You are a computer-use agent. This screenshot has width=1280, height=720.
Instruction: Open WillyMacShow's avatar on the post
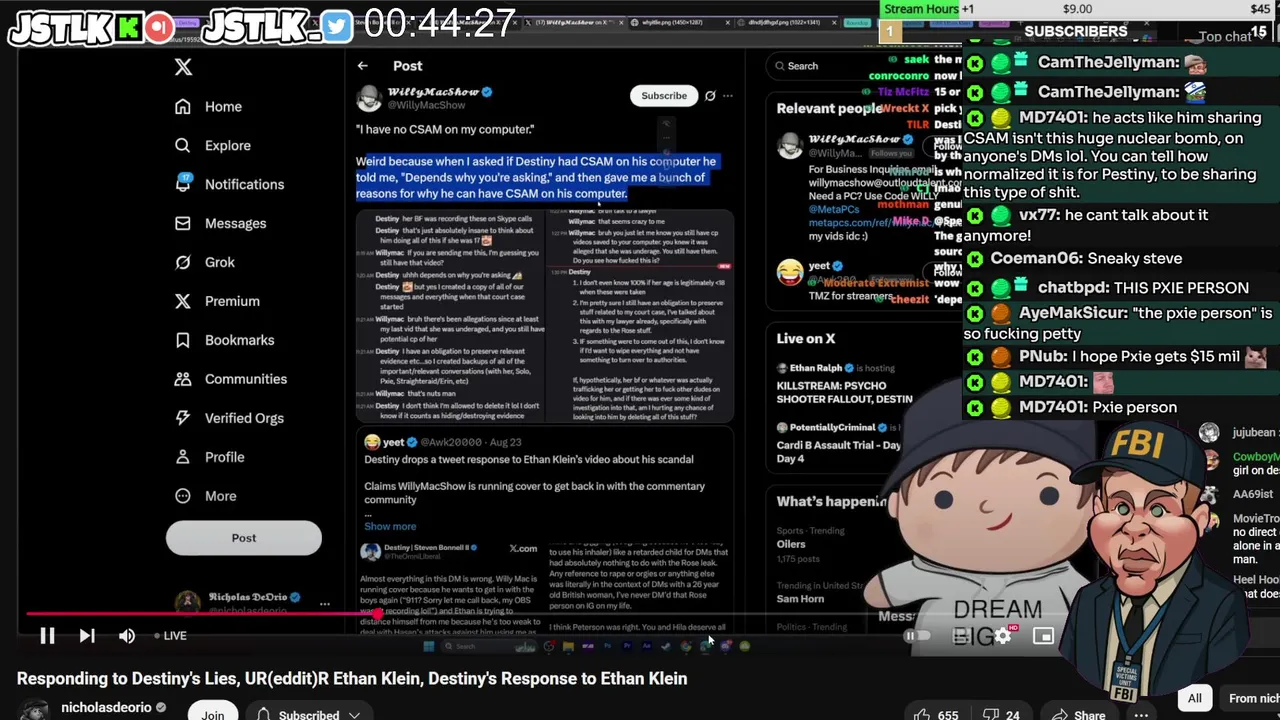[369, 98]
